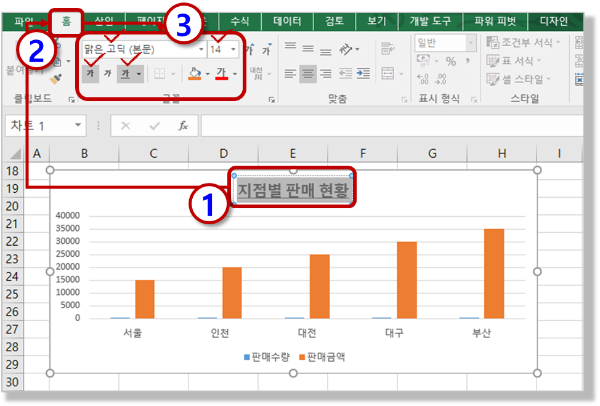Click the blue 판매수량 legend swatch
This screenshot has width=600, height=406.
247,357
